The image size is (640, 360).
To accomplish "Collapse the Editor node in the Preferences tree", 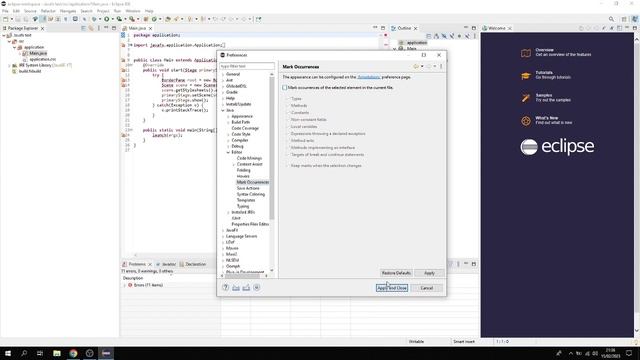I will click(228, 152).
